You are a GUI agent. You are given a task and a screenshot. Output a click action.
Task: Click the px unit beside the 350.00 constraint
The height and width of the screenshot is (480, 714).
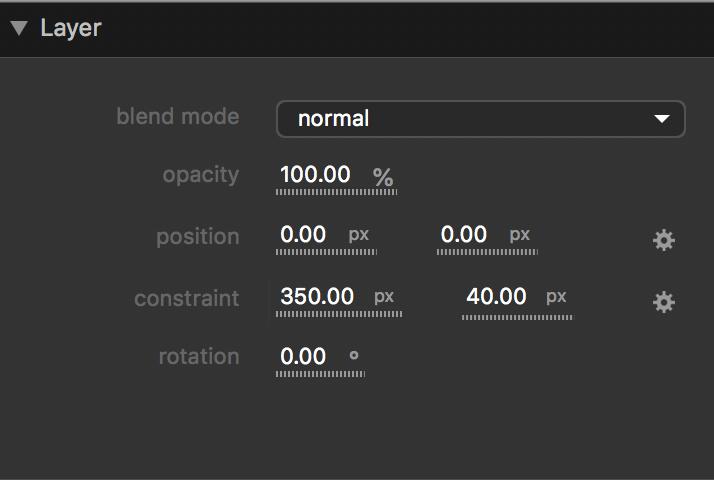click(384, 297)
